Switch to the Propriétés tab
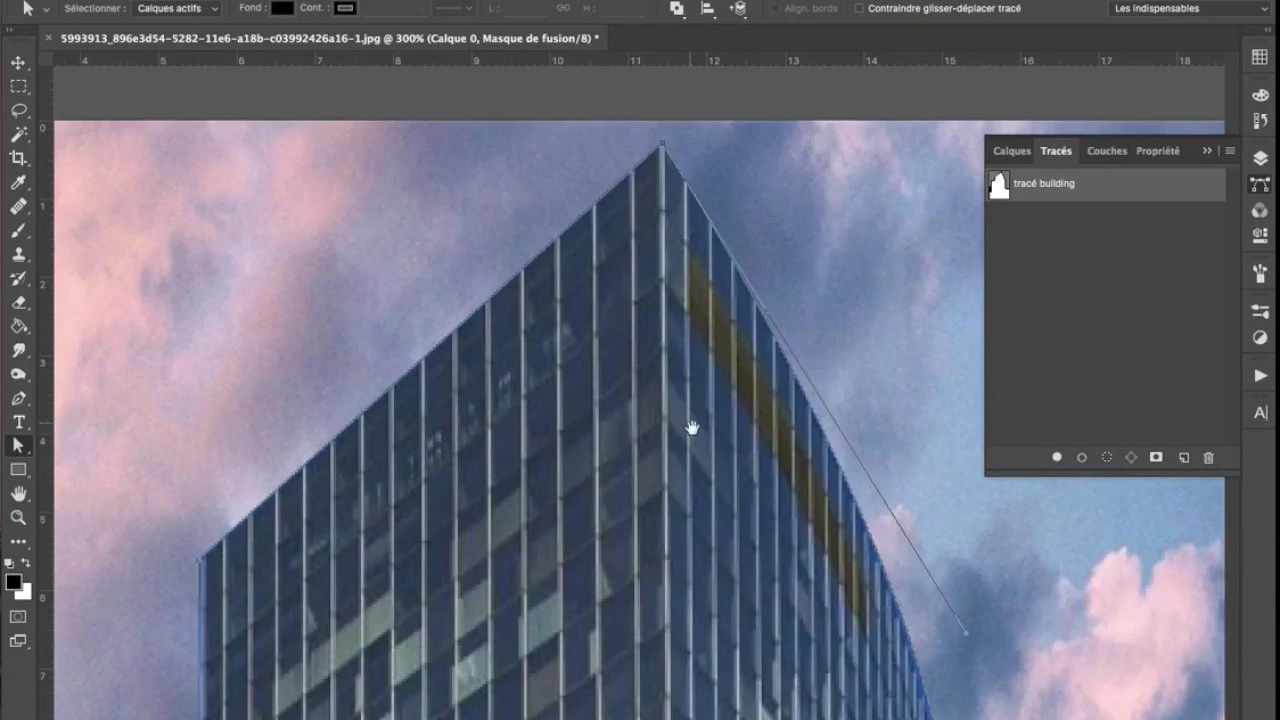The width and height of the screenshot is (1280, 720). pos(1158,151)
